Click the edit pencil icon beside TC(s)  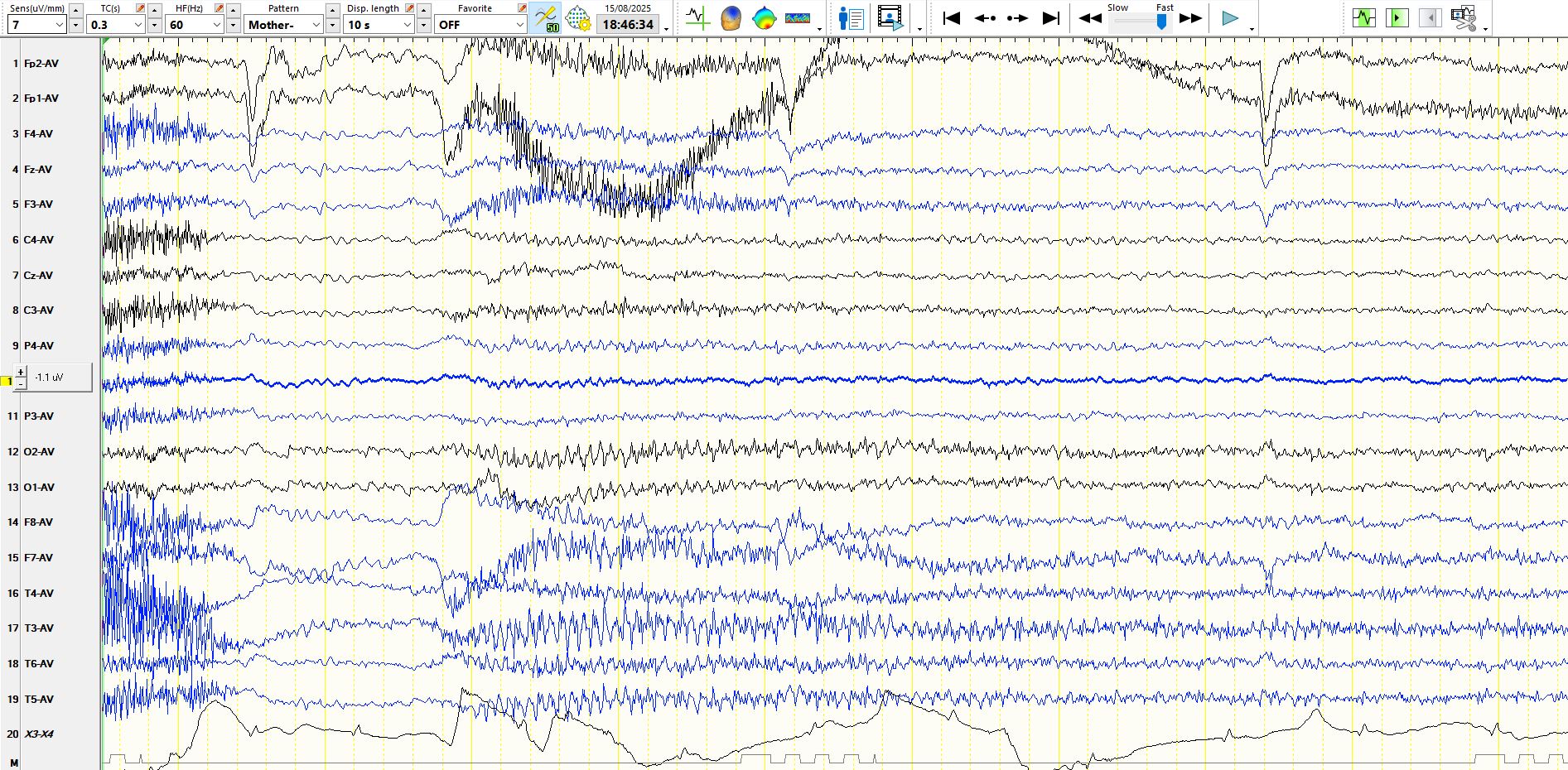(140, 8)
